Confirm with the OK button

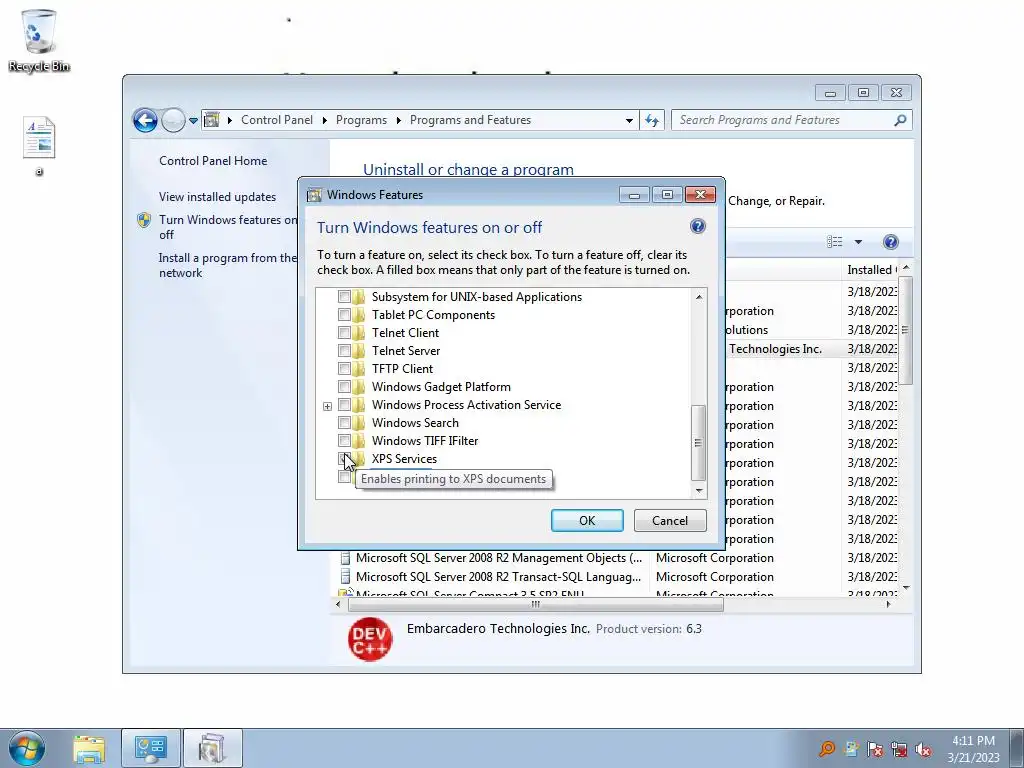[x=587, y=520]
